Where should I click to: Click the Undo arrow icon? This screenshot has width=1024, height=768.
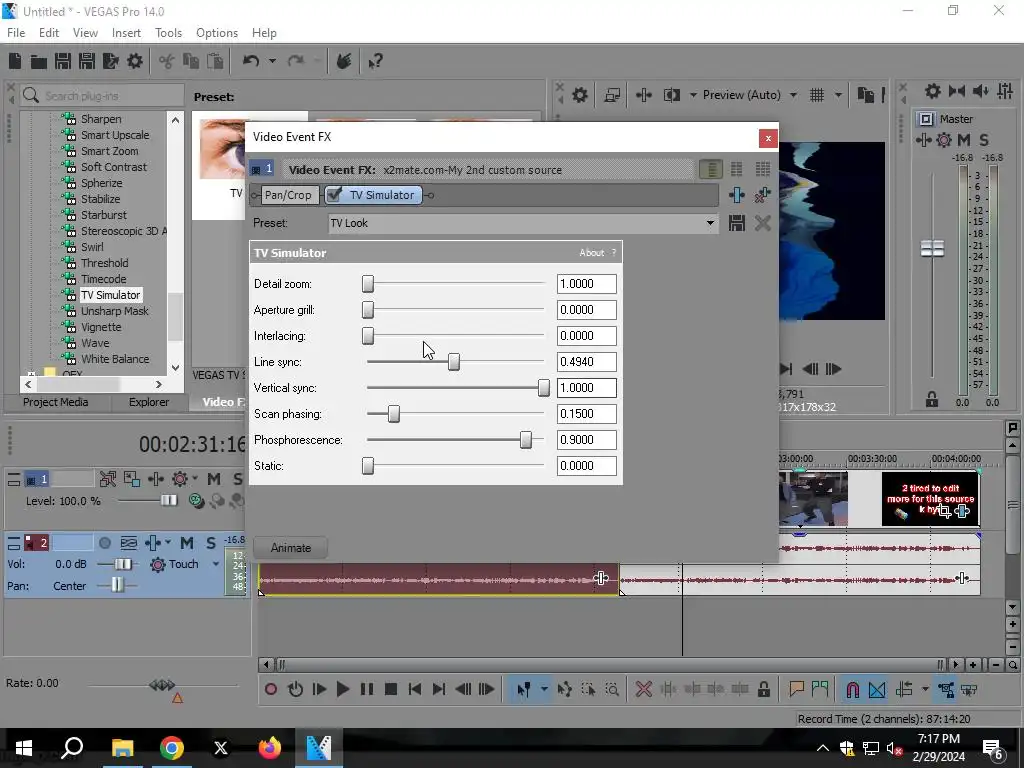[251, 61]
